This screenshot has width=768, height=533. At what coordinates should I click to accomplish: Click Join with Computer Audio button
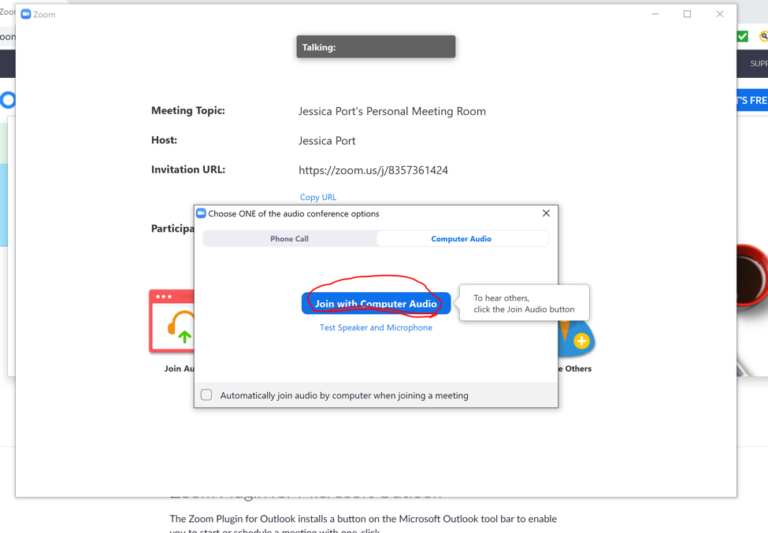[x=376, y=303]
